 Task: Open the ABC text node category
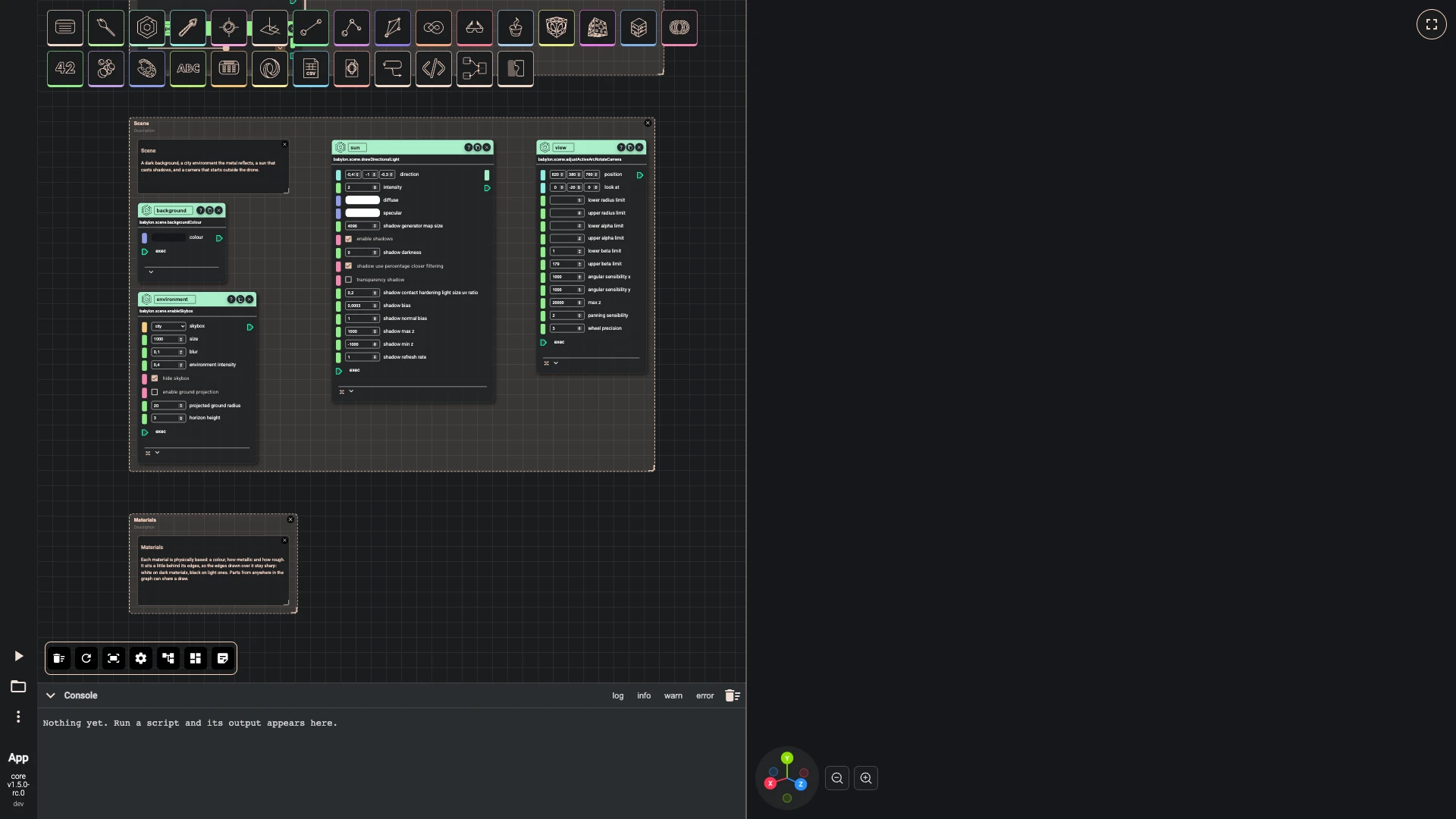(188, 69)
